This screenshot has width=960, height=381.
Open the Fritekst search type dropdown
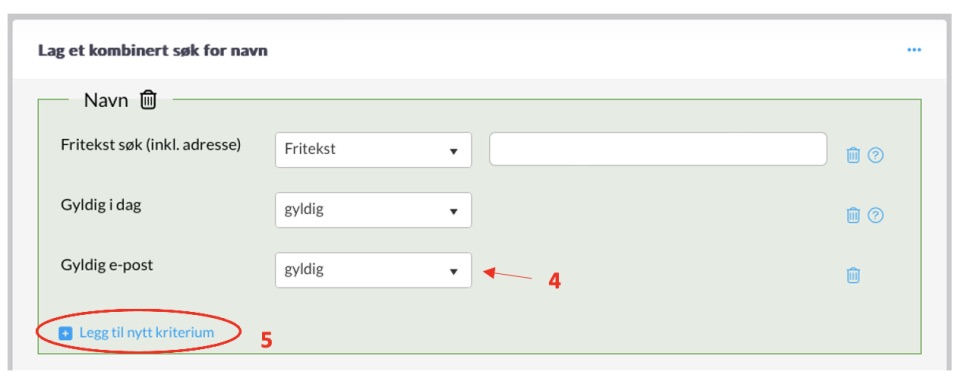click(373, 149)
